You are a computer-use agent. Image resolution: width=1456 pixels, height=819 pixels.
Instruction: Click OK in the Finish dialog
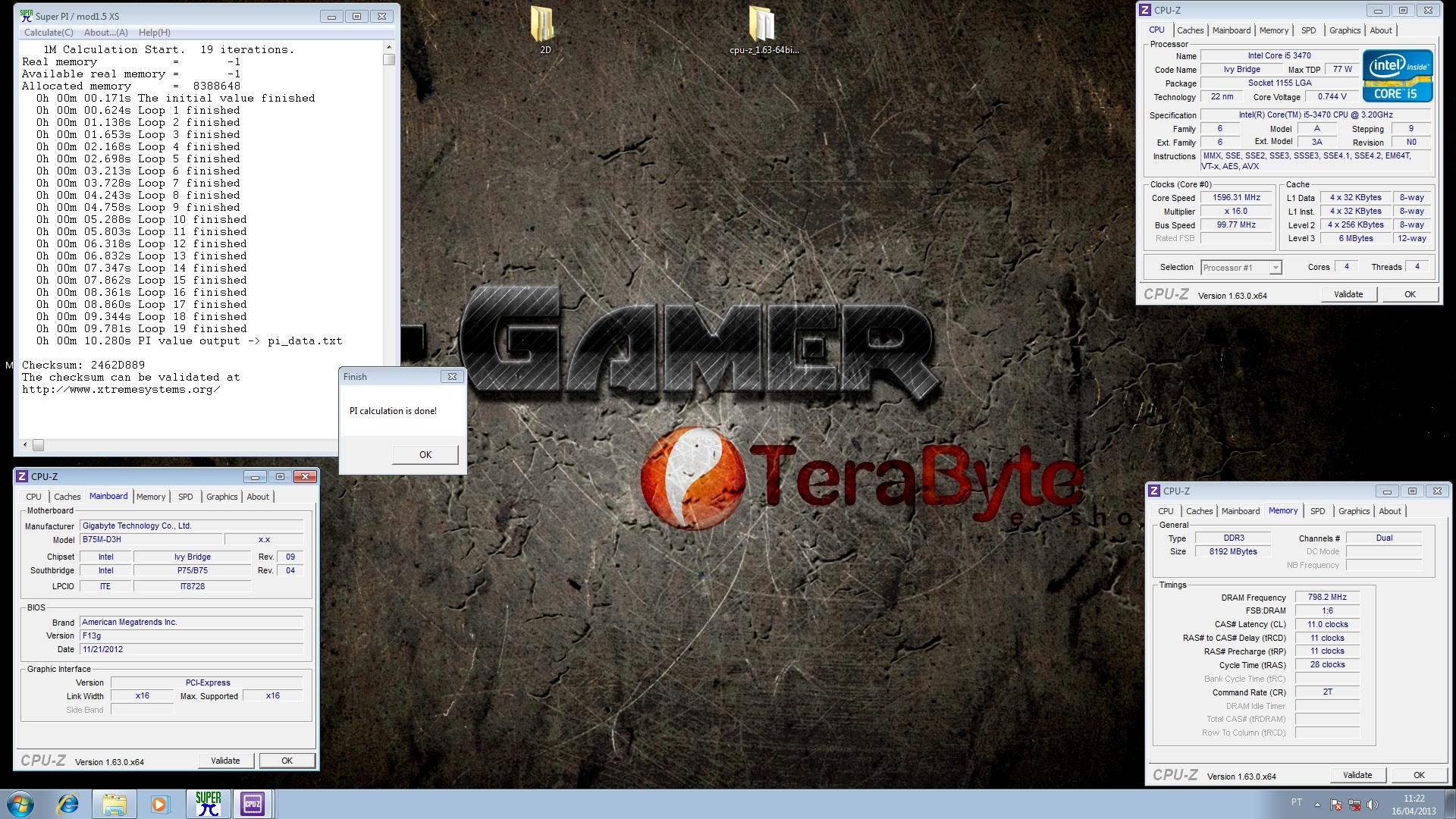coord(425,454)
